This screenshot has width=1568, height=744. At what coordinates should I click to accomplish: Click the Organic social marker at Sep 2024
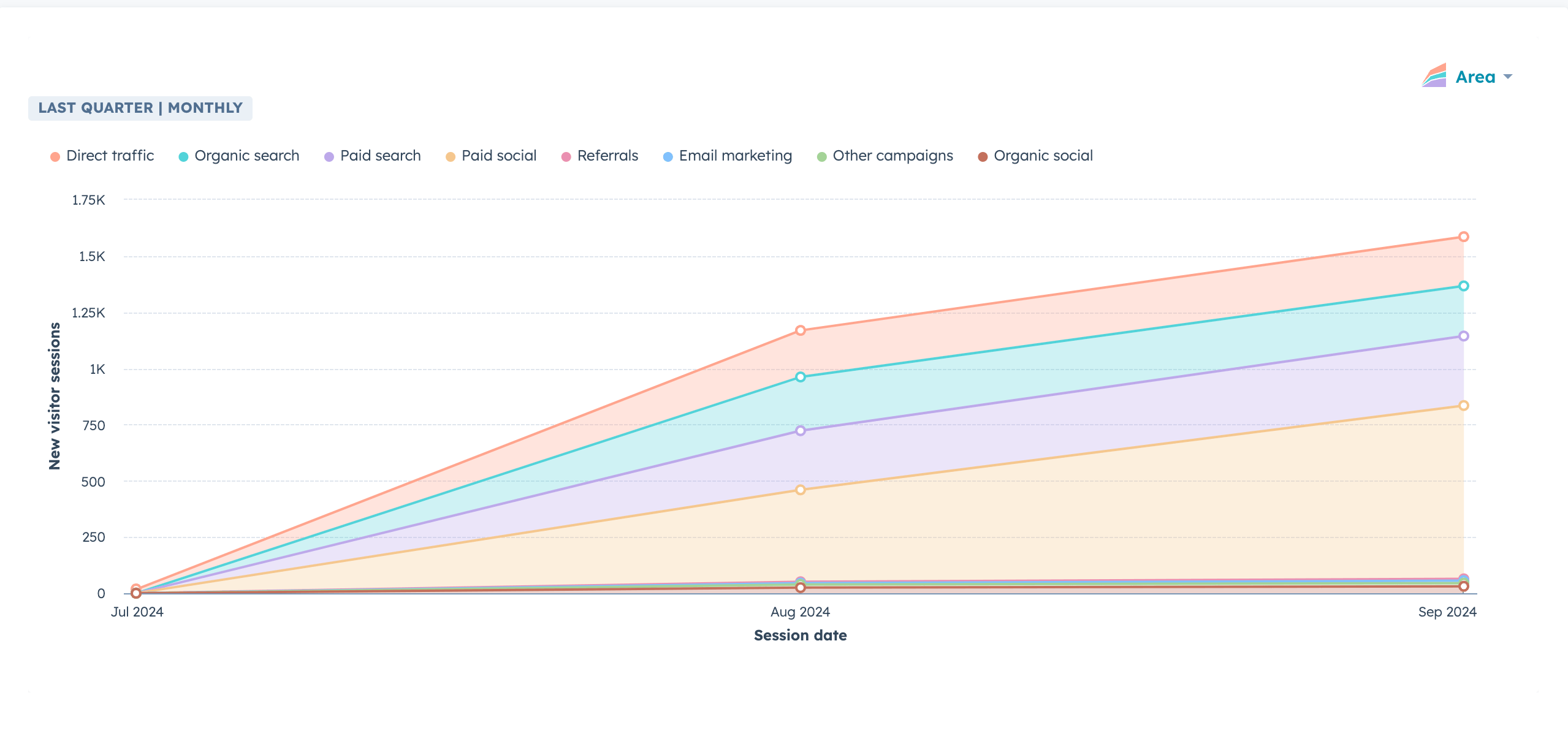coord(1463,586)
